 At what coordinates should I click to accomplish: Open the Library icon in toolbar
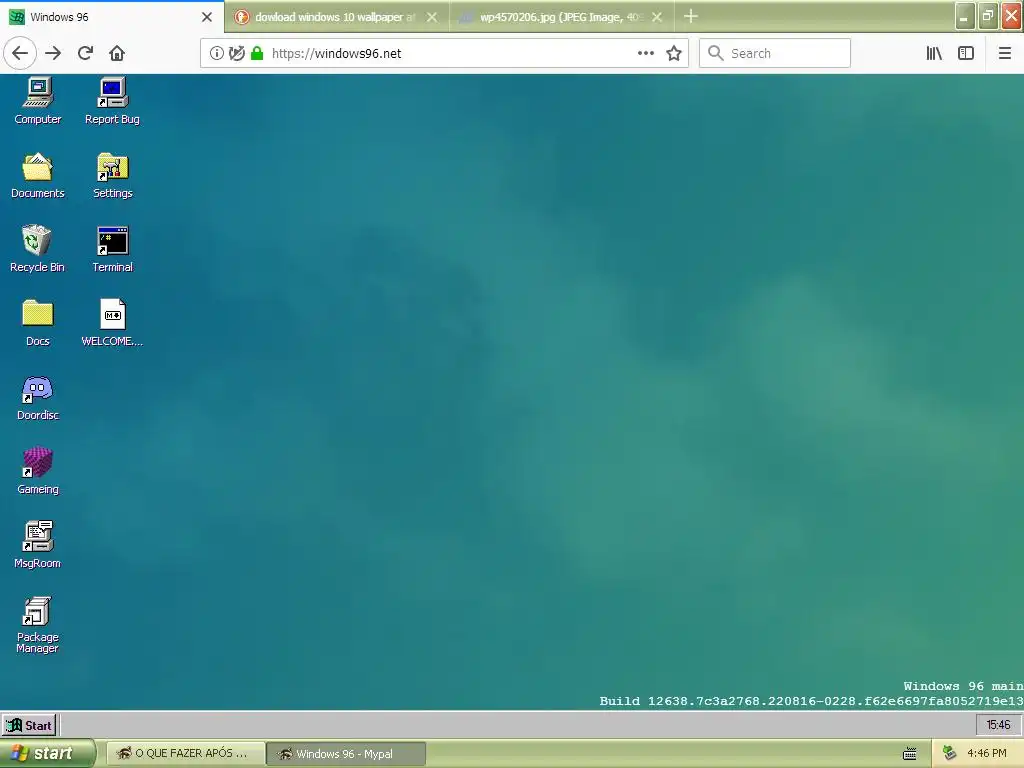tap(934, 53)
